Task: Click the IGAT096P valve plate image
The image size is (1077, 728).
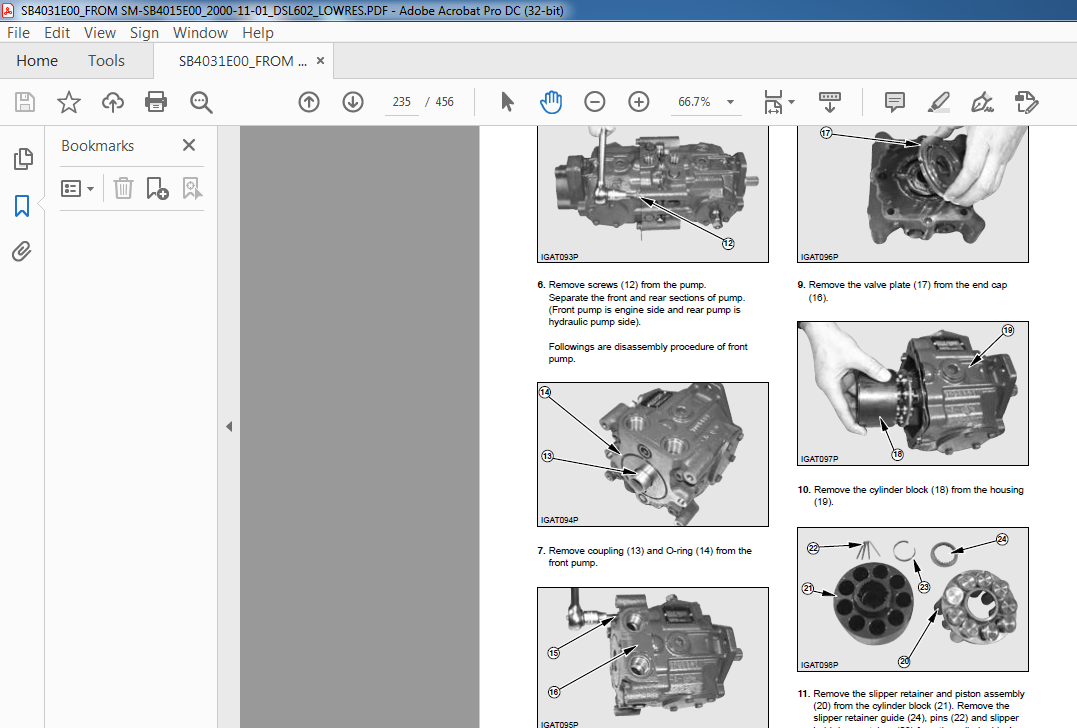Action: click(x=913, y=194)
